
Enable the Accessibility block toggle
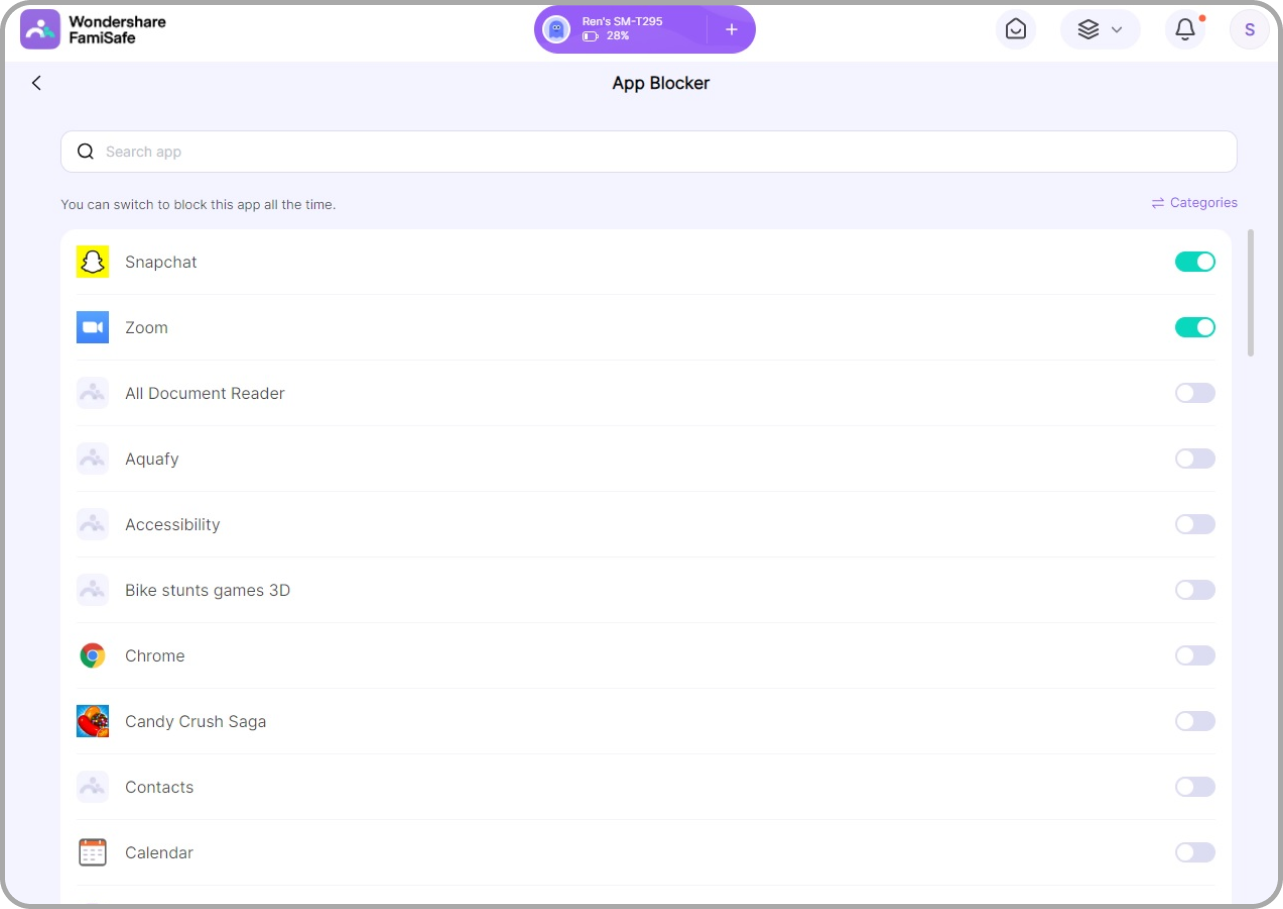click(x=1195, y=525)
